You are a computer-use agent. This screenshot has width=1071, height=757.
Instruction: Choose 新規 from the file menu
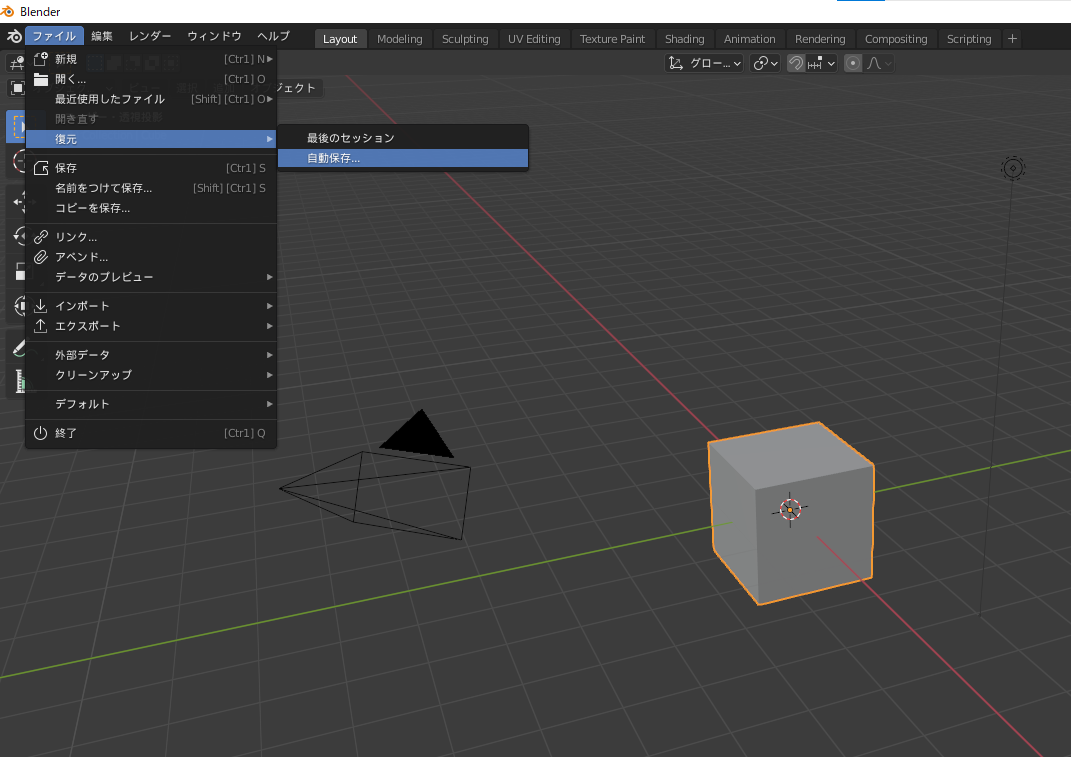[151, 59]
